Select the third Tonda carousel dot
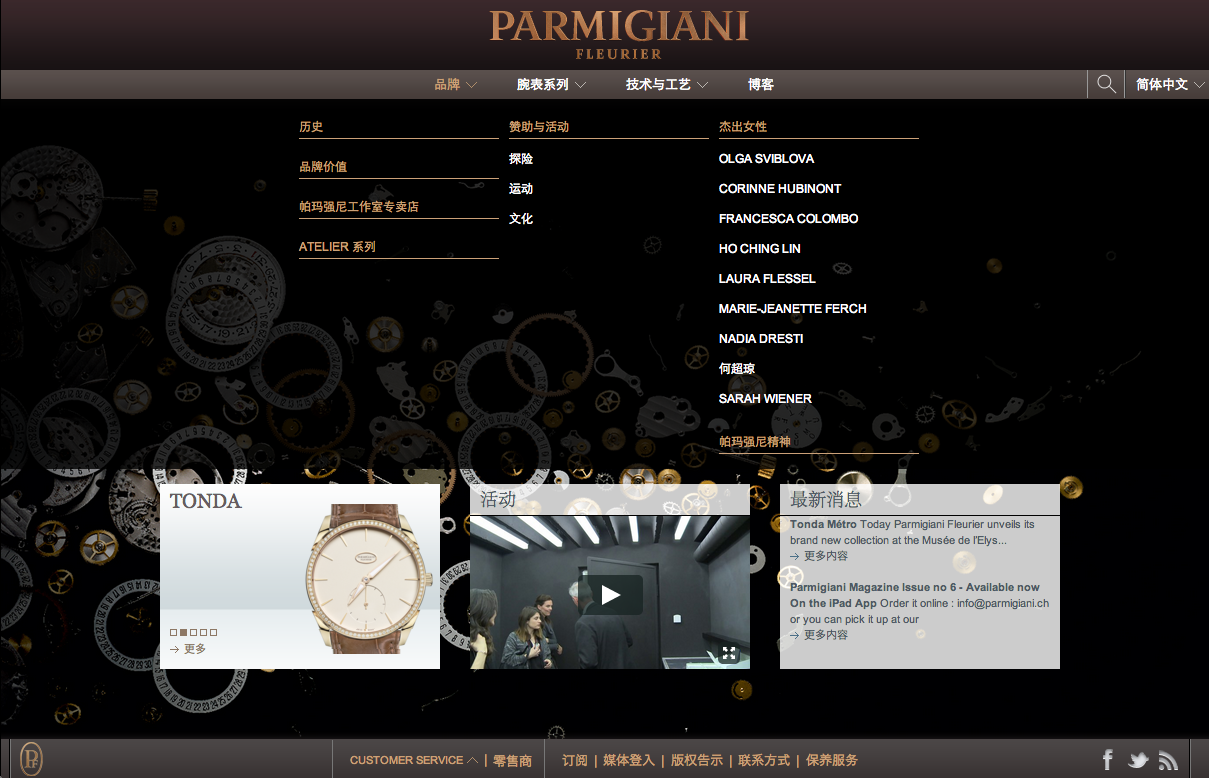This screenshot has height=778, width=1209. pos(193,632)
